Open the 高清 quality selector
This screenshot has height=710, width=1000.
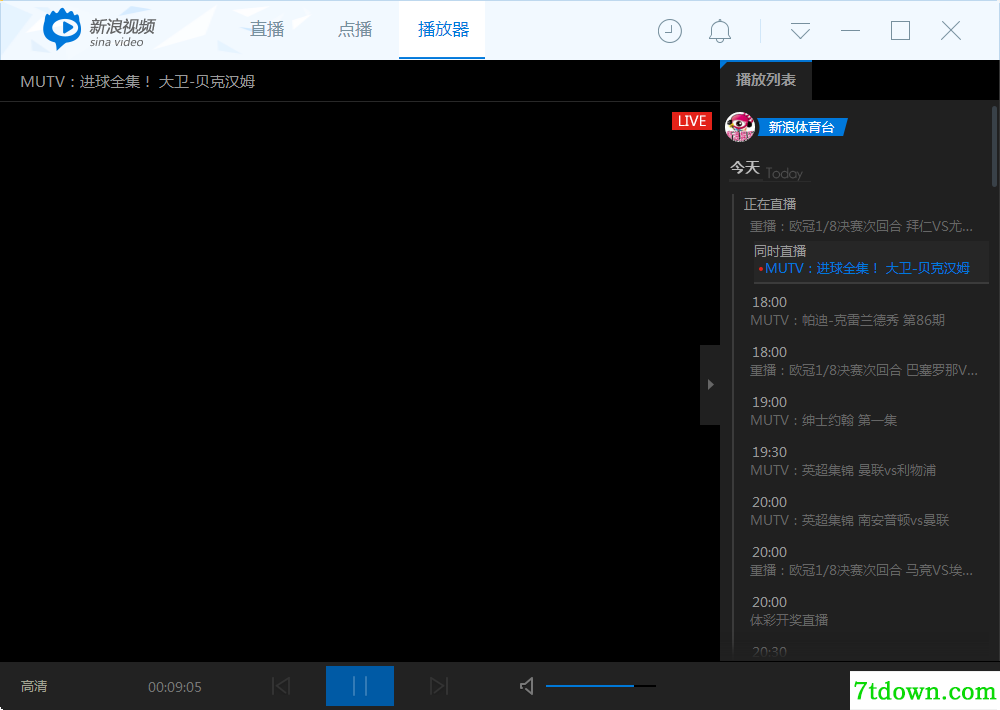pyautogui.click(x=34, y=686)
